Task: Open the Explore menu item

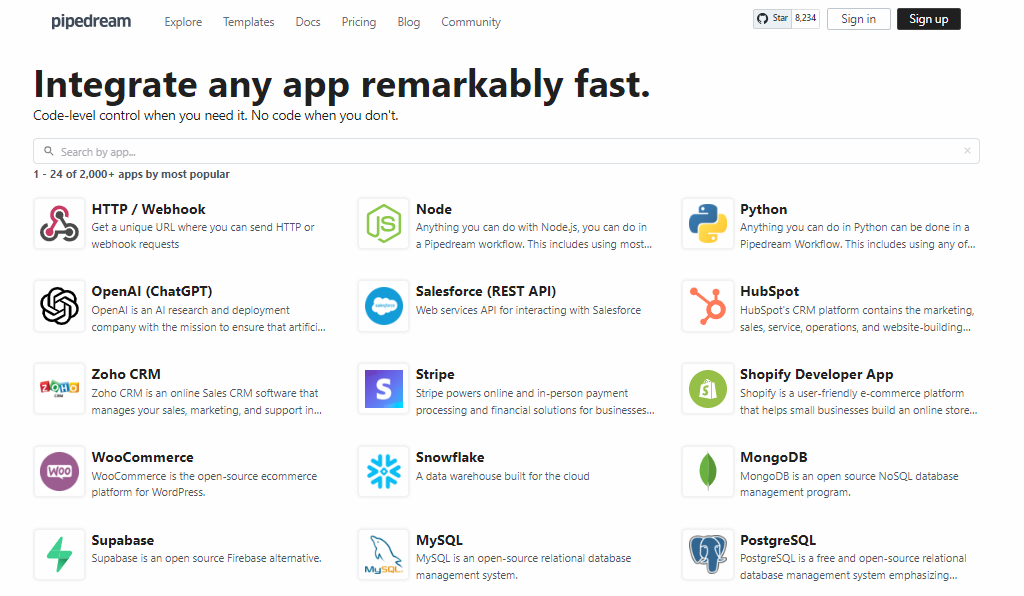Action: point(183,22)
